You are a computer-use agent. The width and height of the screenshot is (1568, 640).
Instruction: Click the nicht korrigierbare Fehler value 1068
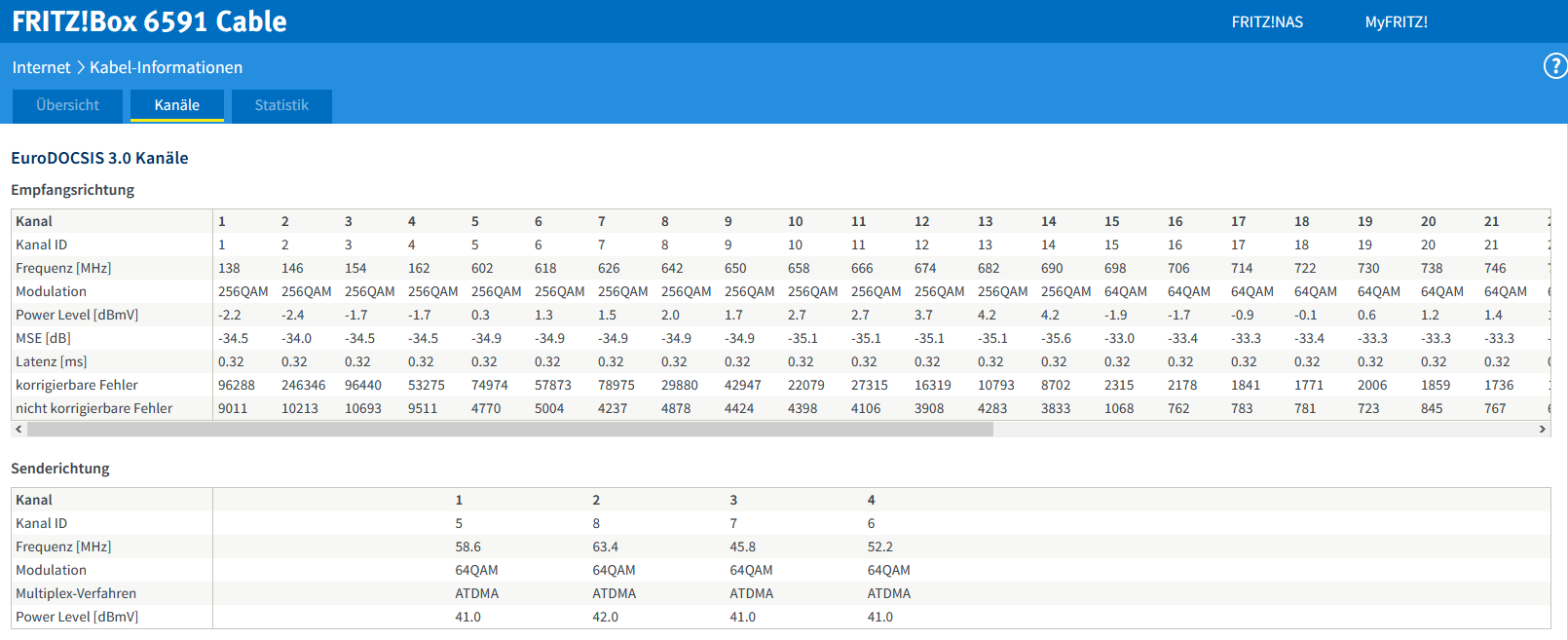(1119, 408)
